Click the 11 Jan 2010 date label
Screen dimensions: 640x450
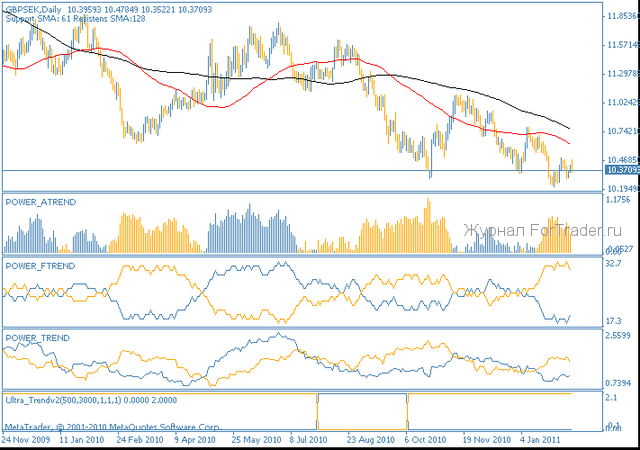tap(82, 440)
